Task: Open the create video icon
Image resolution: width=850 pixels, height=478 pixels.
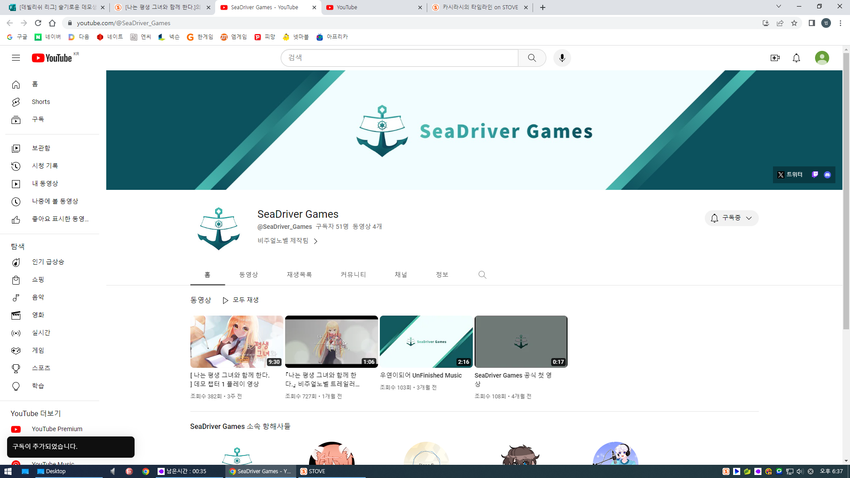Action: click(775, 58)
